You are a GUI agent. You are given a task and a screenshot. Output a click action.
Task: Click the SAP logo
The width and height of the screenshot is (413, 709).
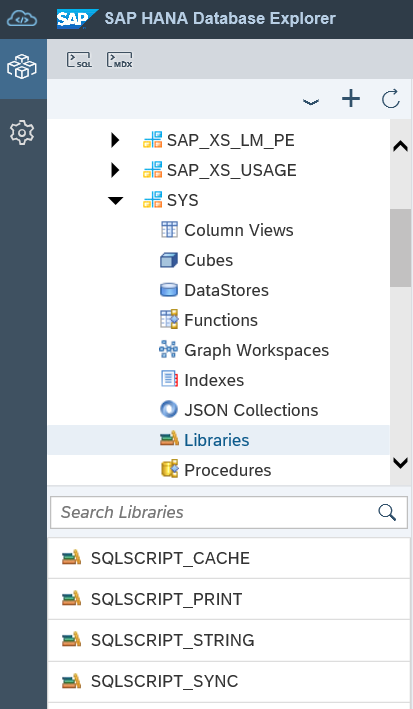click(x=77, y=19)
